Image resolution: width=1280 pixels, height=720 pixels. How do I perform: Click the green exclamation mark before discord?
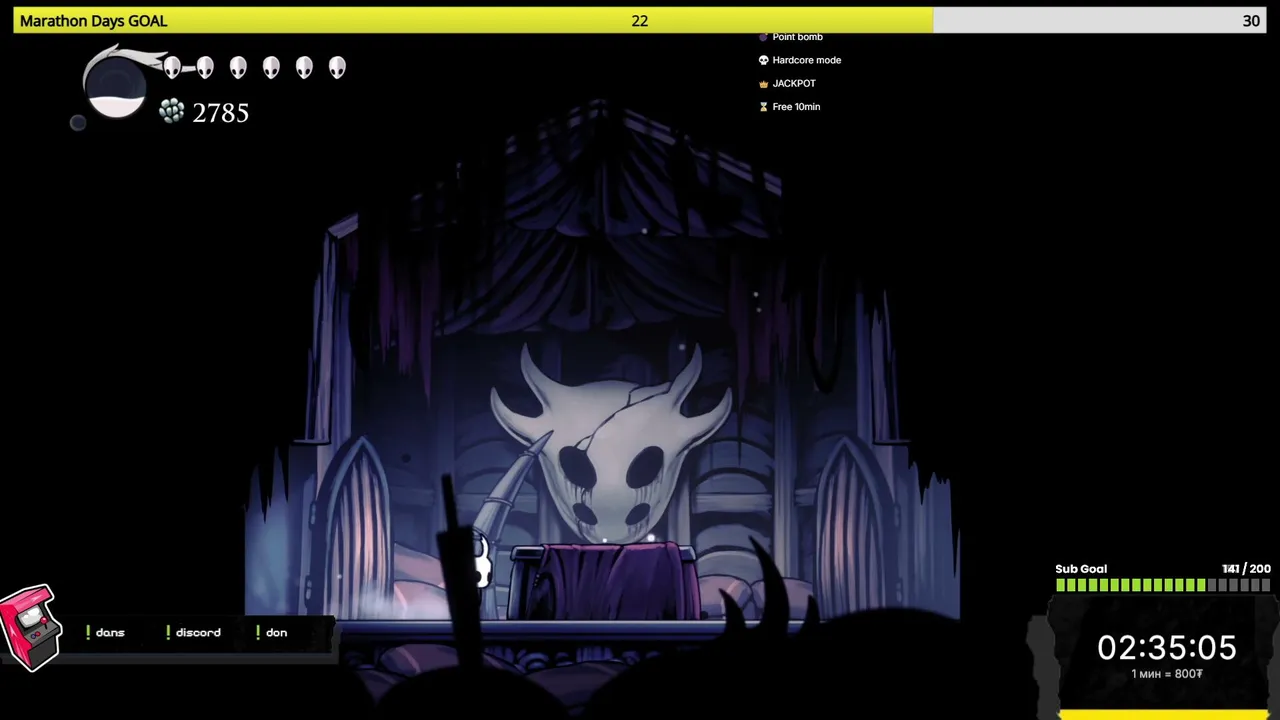point(168,632)
